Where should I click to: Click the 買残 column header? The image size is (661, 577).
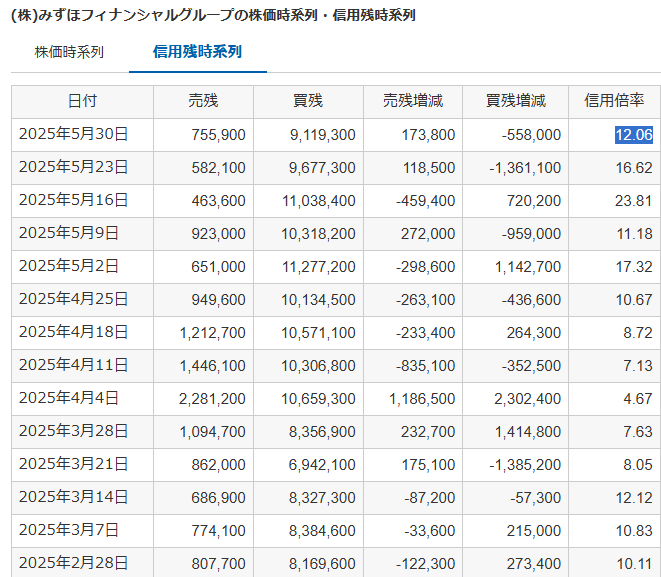point(308,101)
